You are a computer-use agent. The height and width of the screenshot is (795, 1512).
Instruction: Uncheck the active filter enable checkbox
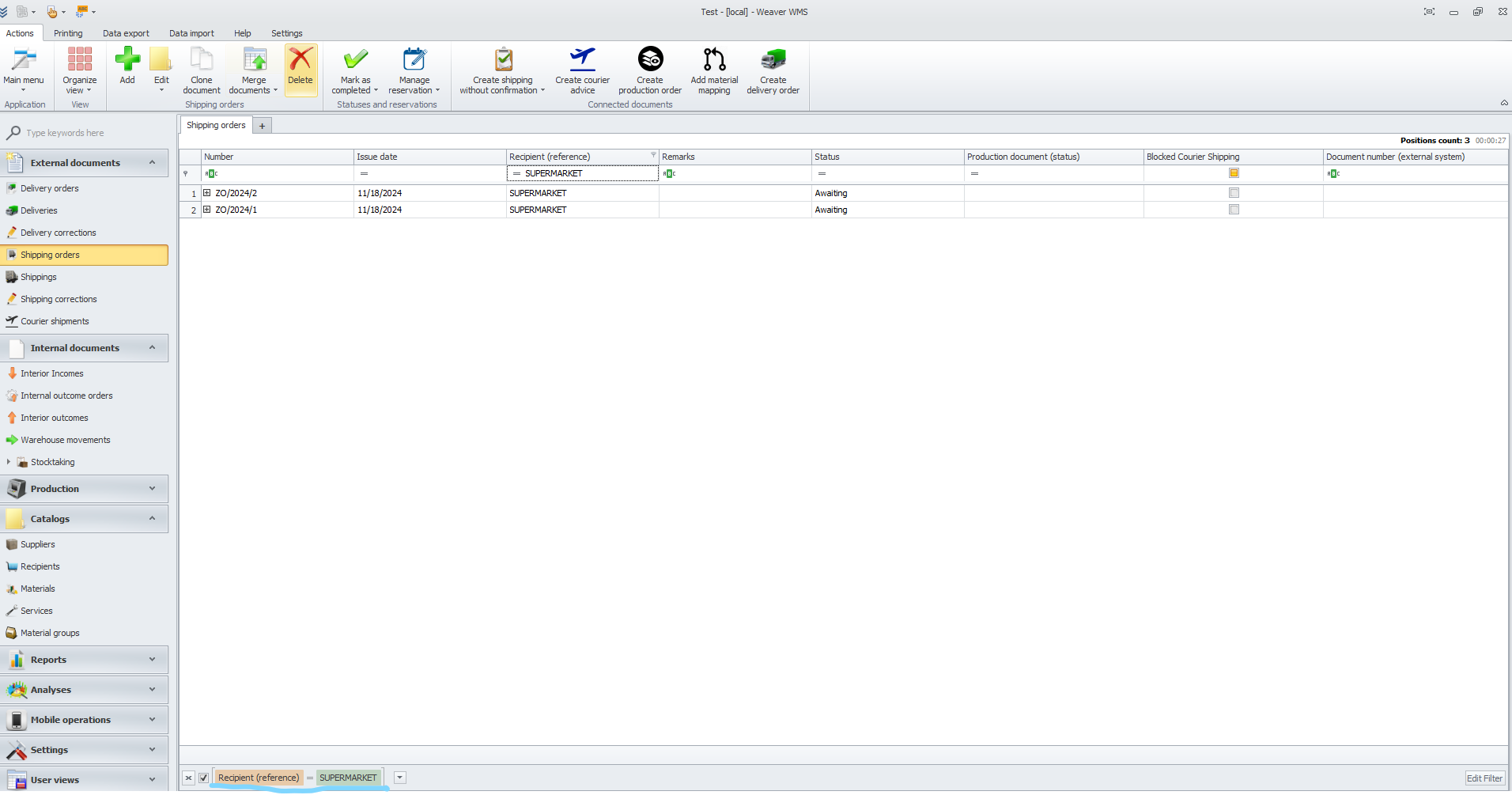coord(203,778)
